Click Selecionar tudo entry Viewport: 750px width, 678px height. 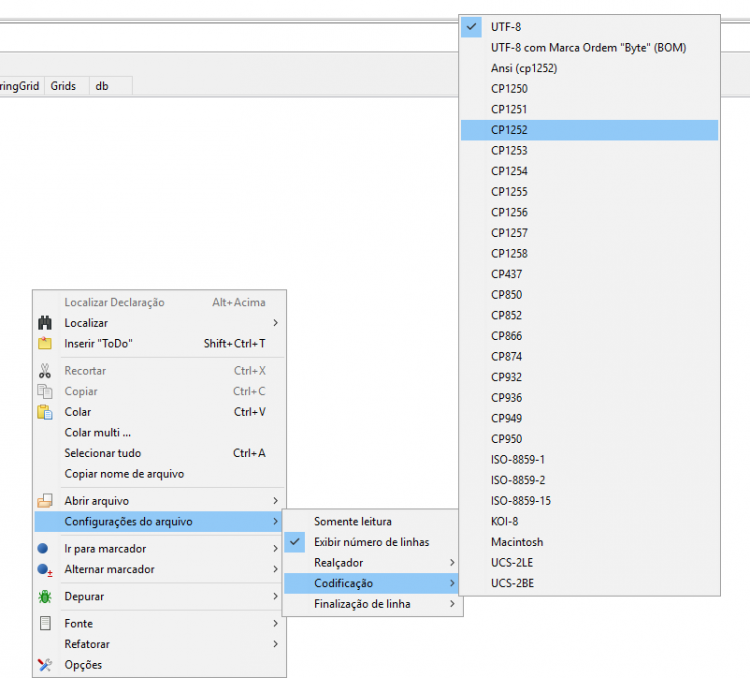(159, 453)
